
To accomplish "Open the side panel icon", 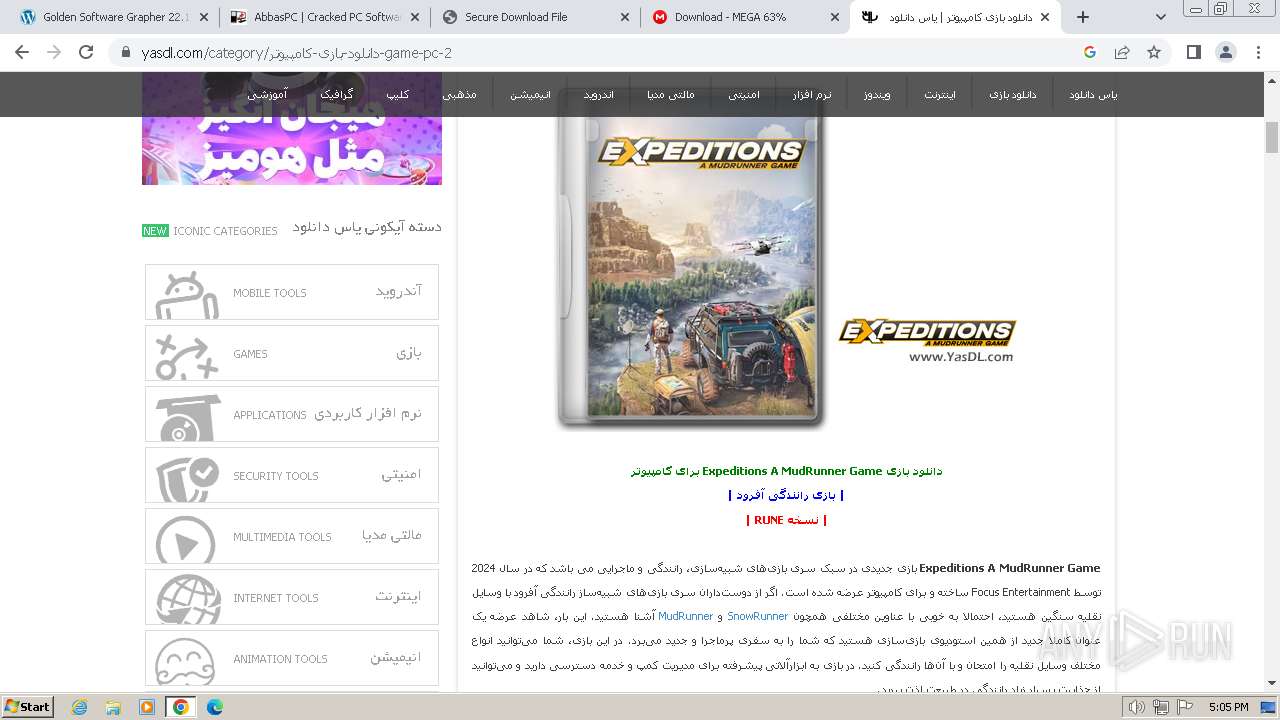I will [x=1193, y=52].
